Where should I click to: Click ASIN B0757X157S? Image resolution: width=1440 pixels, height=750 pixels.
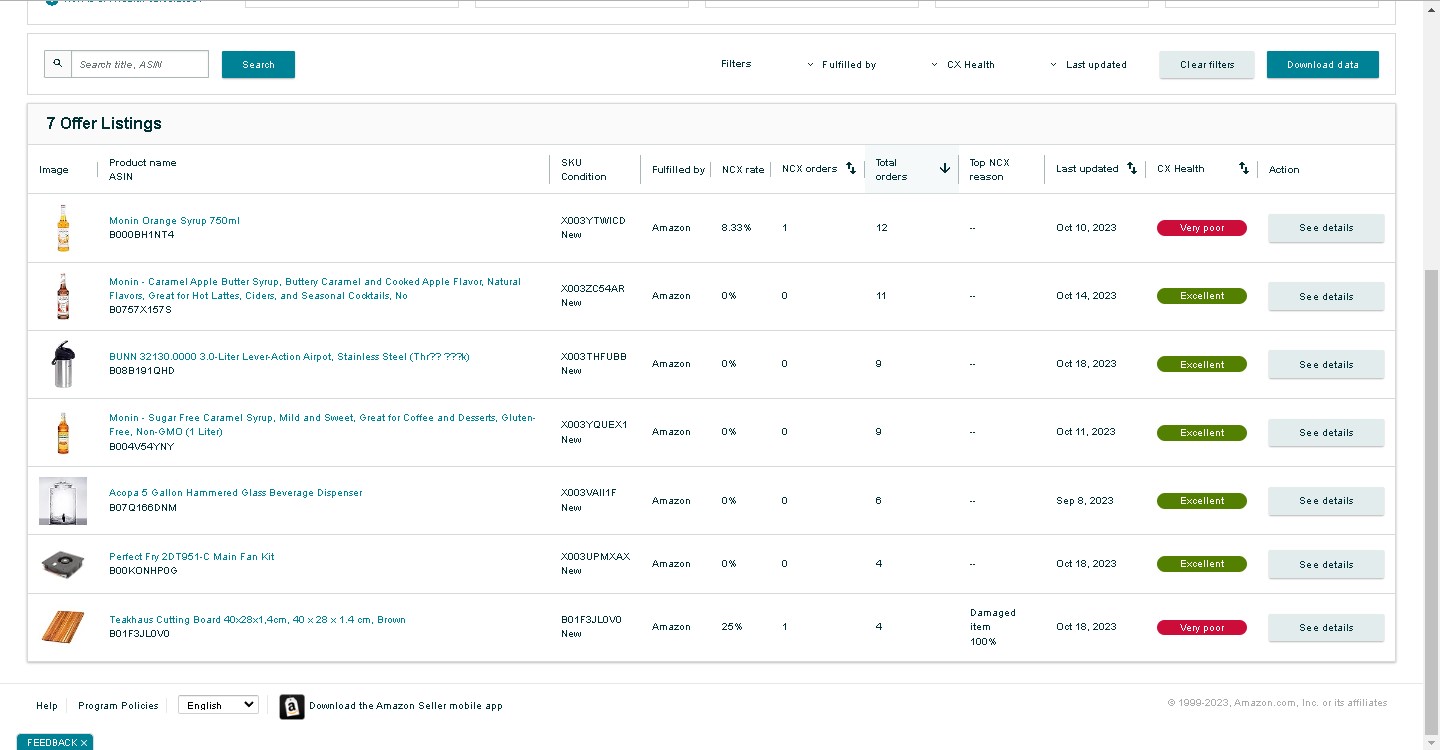click(x=140, y=310)
